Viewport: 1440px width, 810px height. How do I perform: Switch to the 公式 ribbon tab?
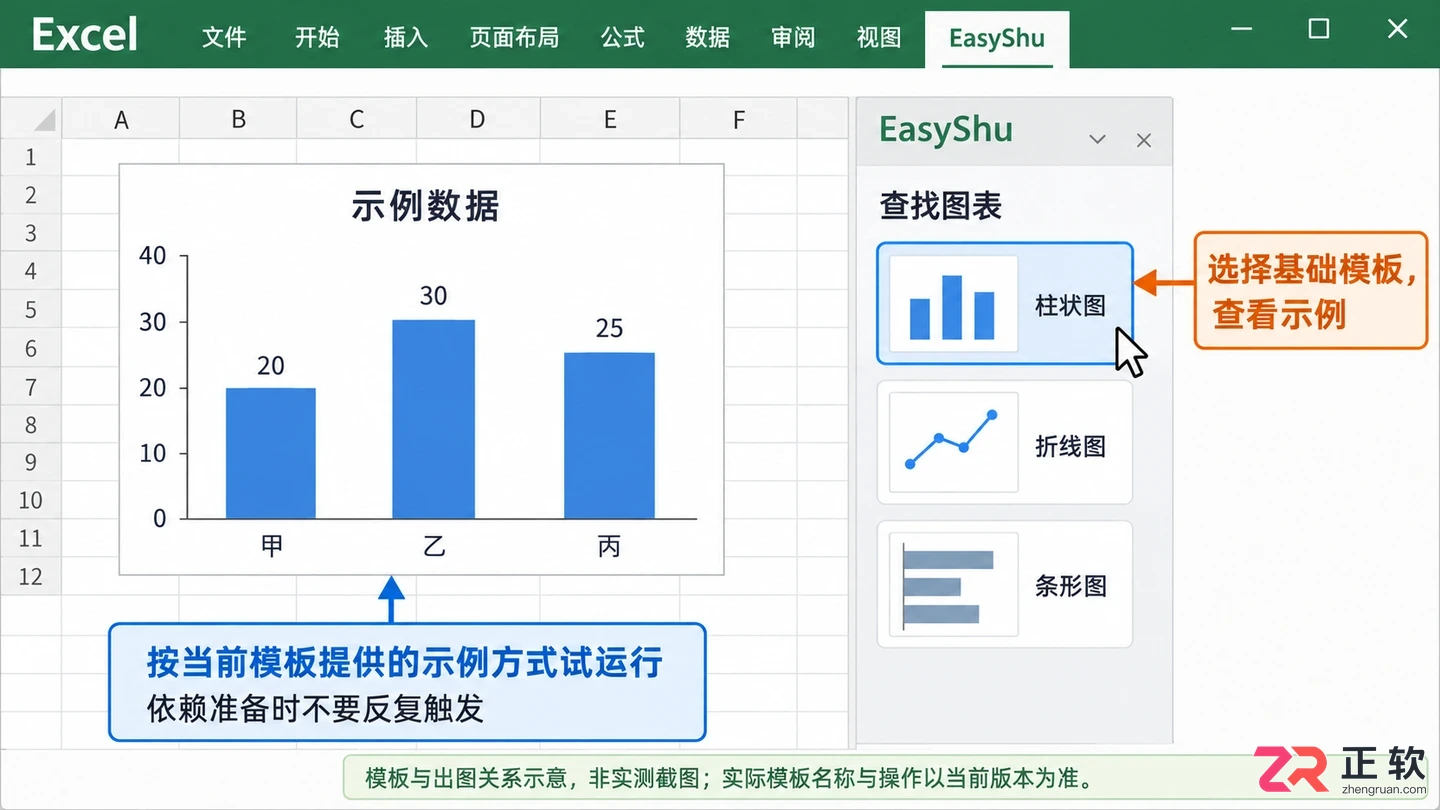click(623, 38)
